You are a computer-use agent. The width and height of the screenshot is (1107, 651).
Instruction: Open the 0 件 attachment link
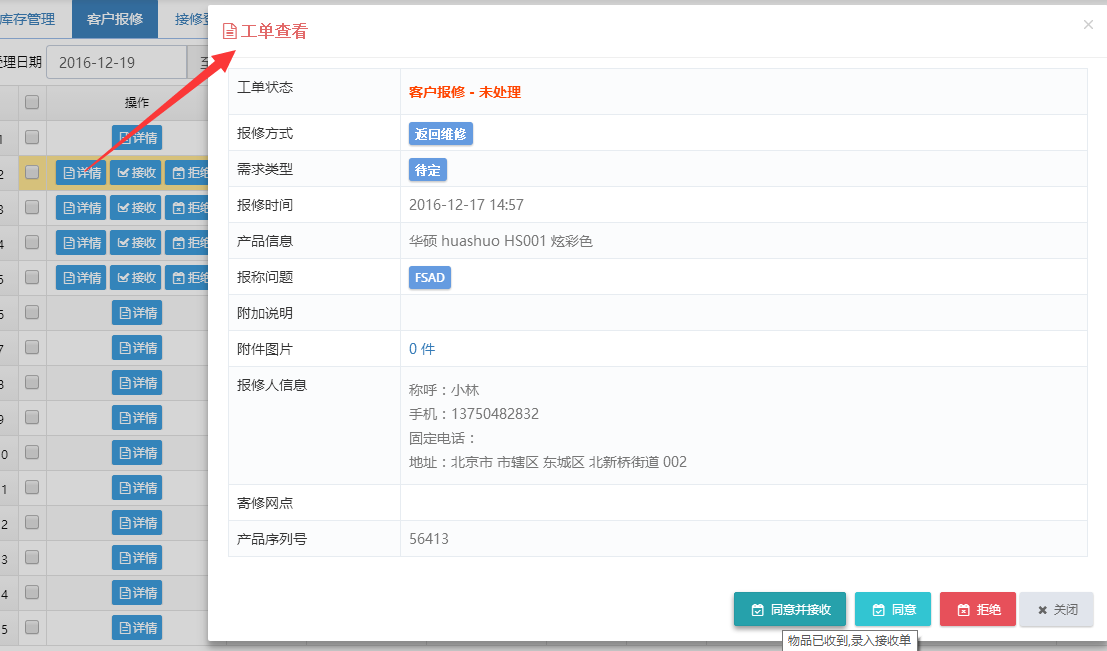coord(422,349)
